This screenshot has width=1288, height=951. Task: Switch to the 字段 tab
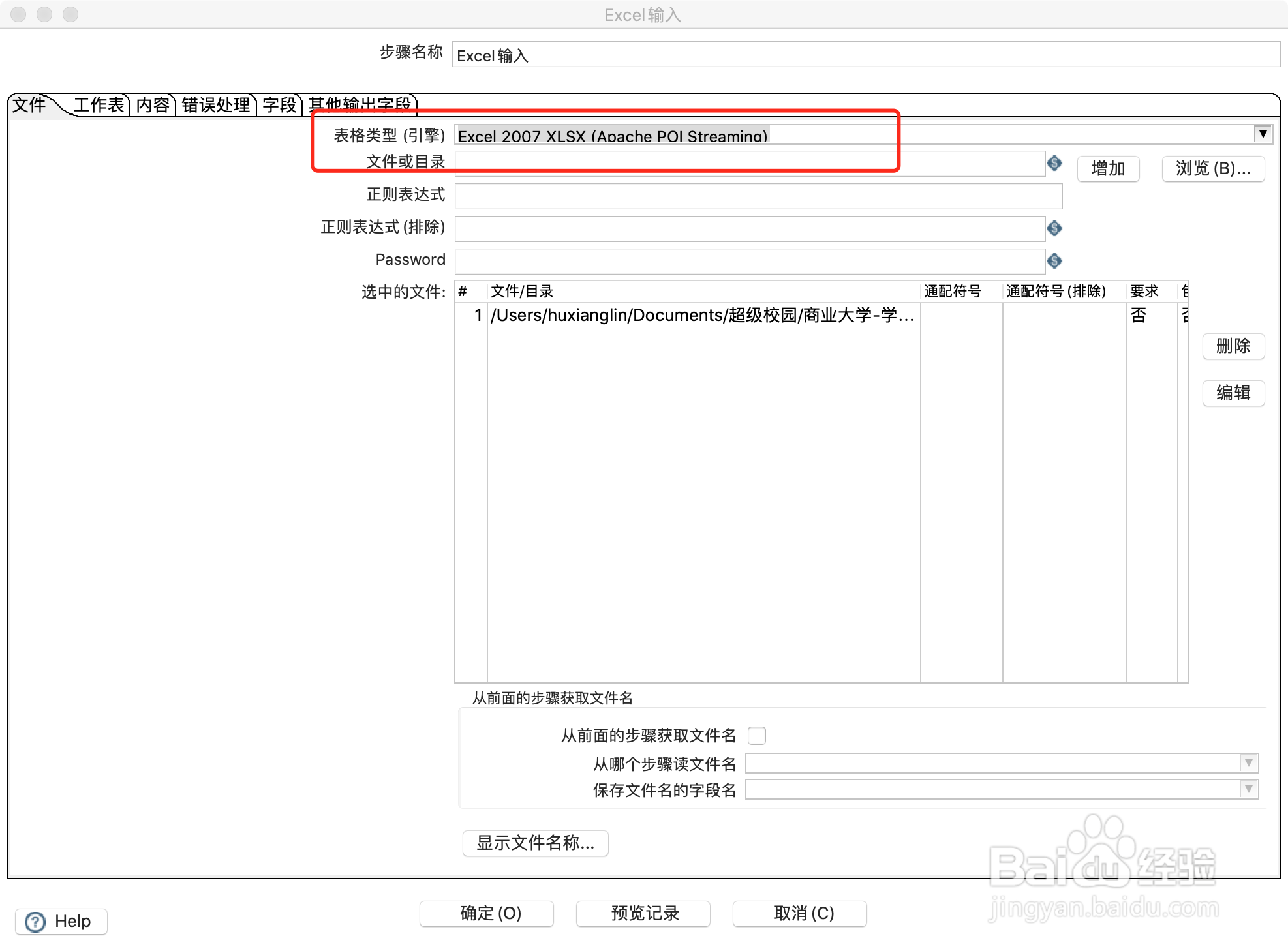coord(279,105)
